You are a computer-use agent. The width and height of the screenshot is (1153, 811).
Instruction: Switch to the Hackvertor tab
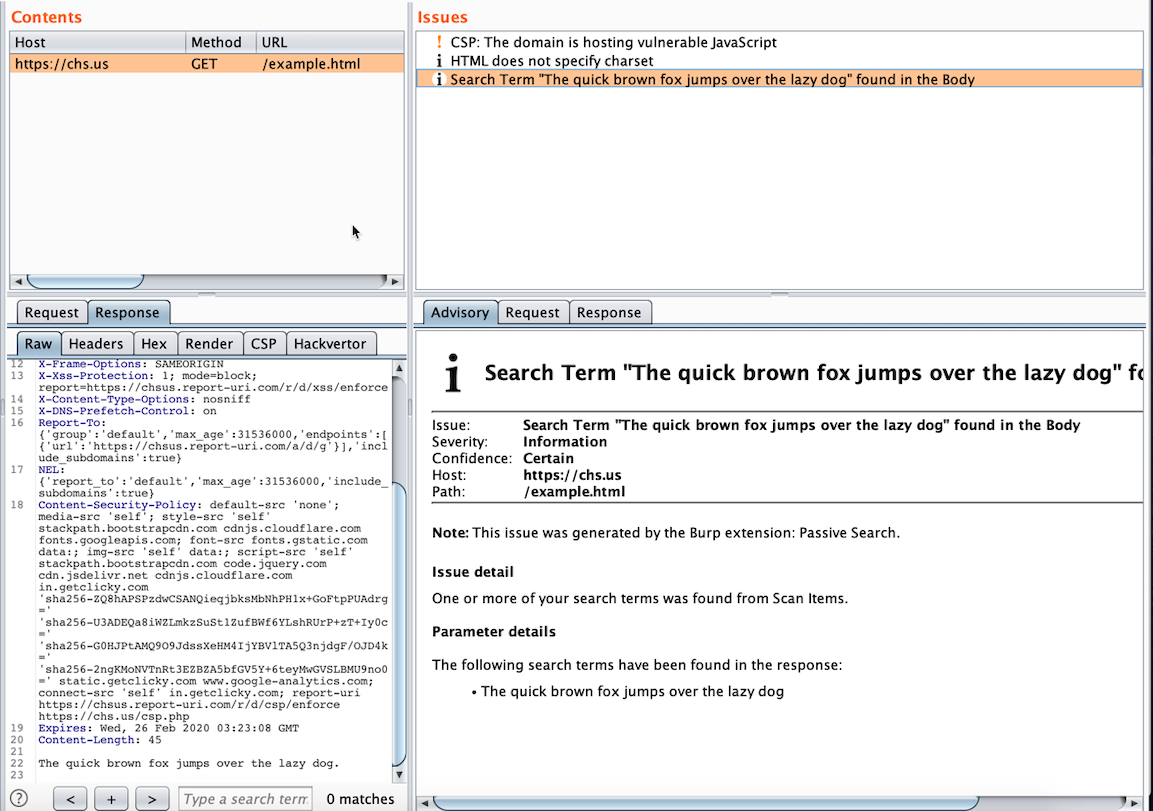click(x=330, y=344)
